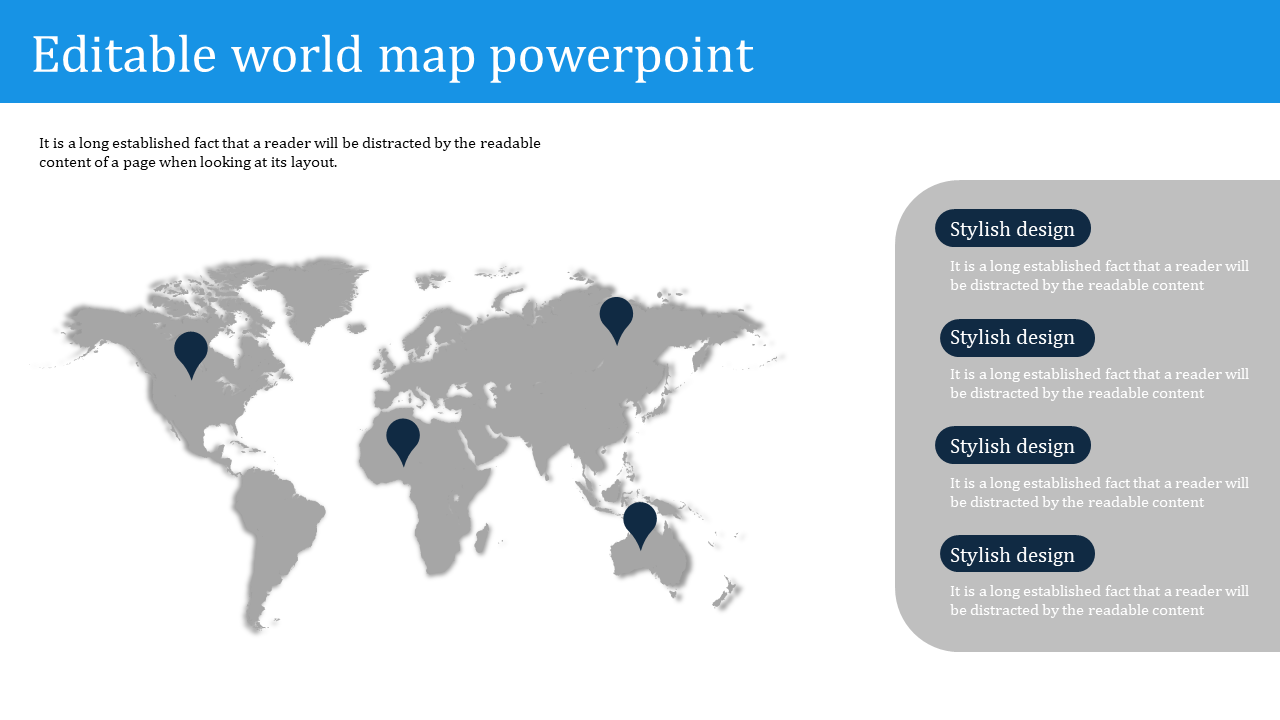
Task: Click the third "Stylish design" pill label
Action: pos(1013,445)
